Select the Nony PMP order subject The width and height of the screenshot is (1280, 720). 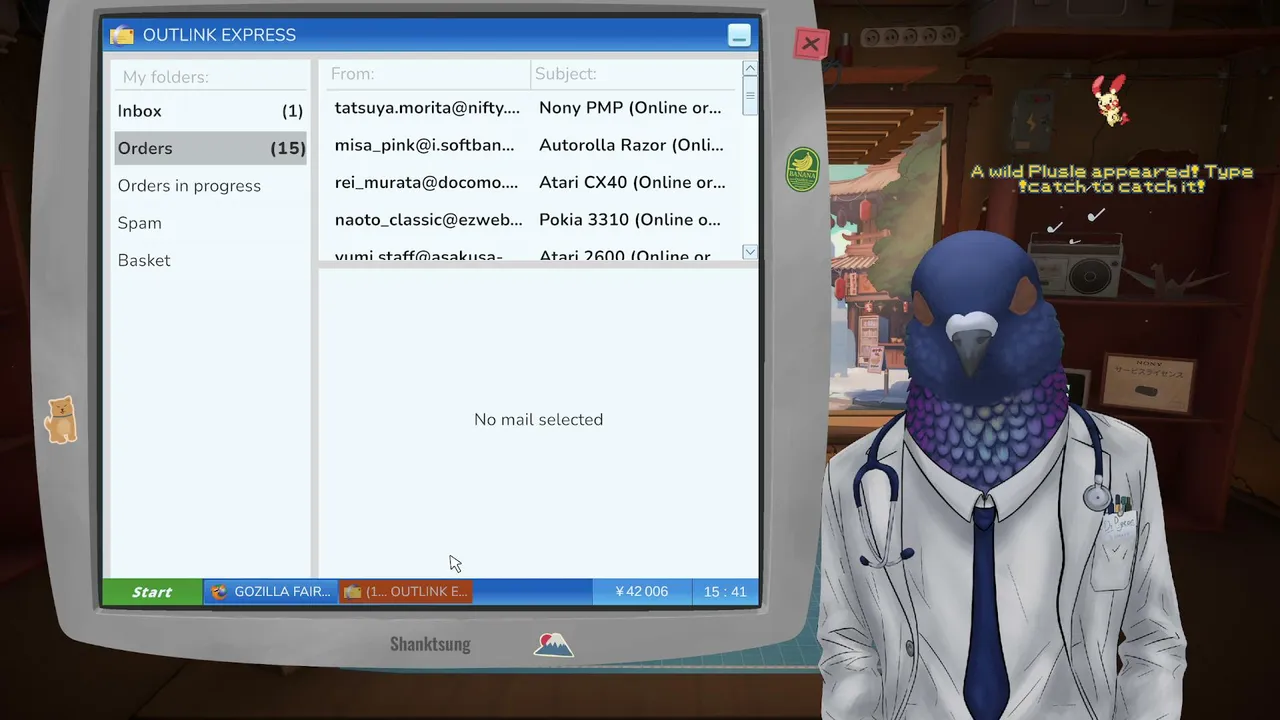630,108
